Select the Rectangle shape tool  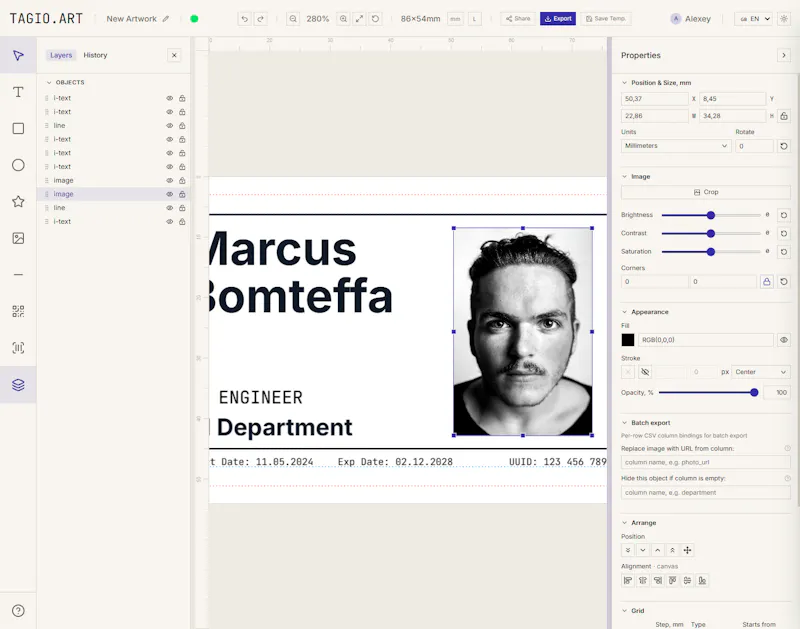point(18,129)
